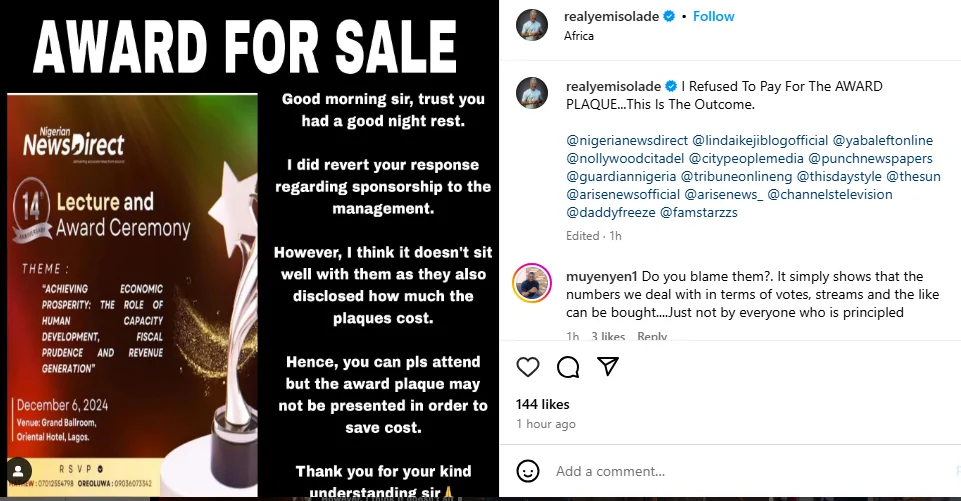Open comments with the speech bubble icon
961x501 pixels.
click(x=568, y=368)
